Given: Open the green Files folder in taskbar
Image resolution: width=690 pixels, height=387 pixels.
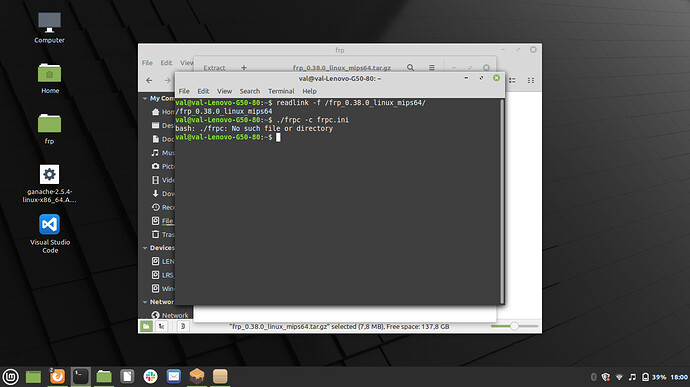Looking at the screenshot, I should tap(104, 376).
